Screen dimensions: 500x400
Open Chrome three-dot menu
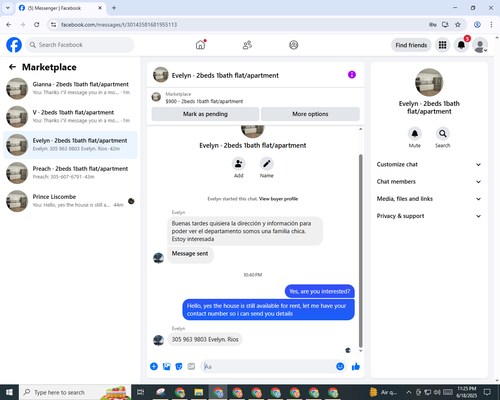(491, 25)
